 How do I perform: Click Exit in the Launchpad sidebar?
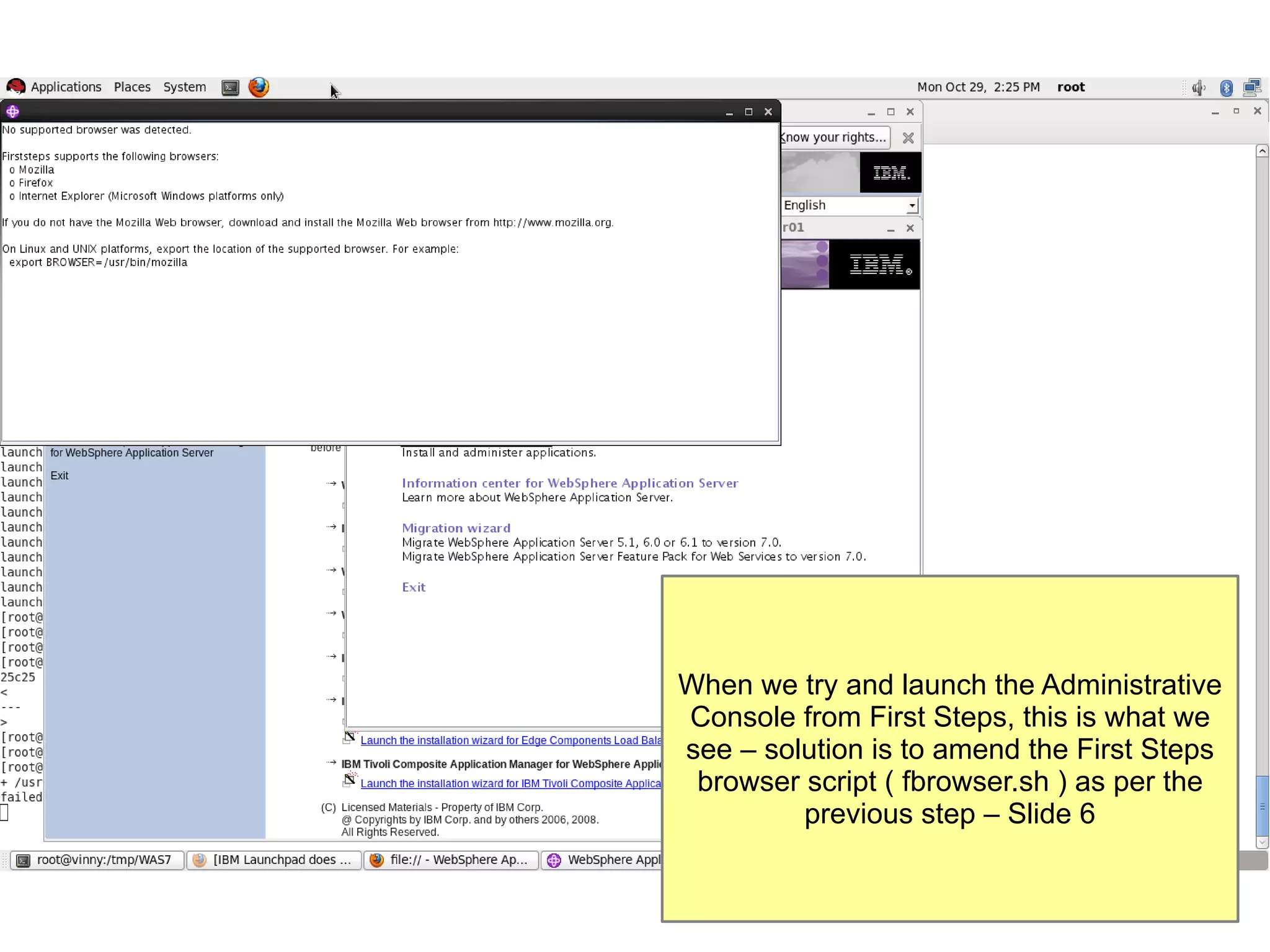[x=60, y=476]
